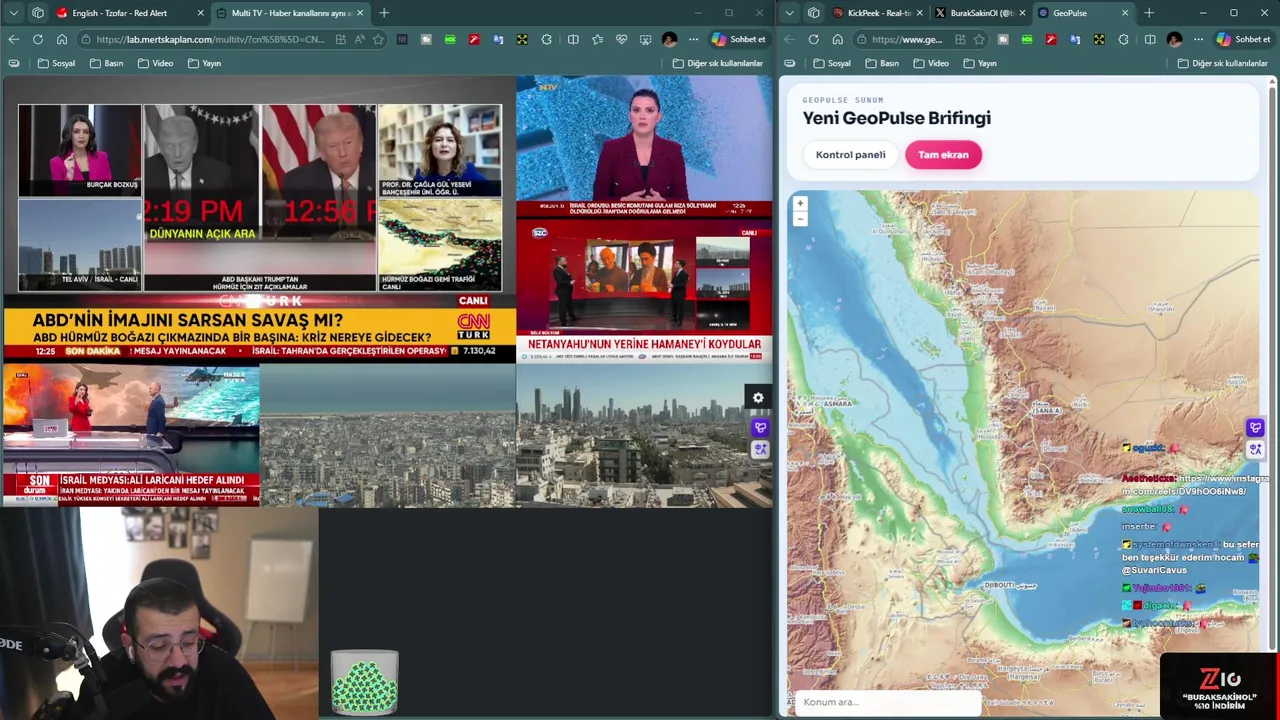Viewport: 1280px width, 720px height.
Task: Open Sosyal bookmarks folder in left browser
Action: (x=56, y=63)
